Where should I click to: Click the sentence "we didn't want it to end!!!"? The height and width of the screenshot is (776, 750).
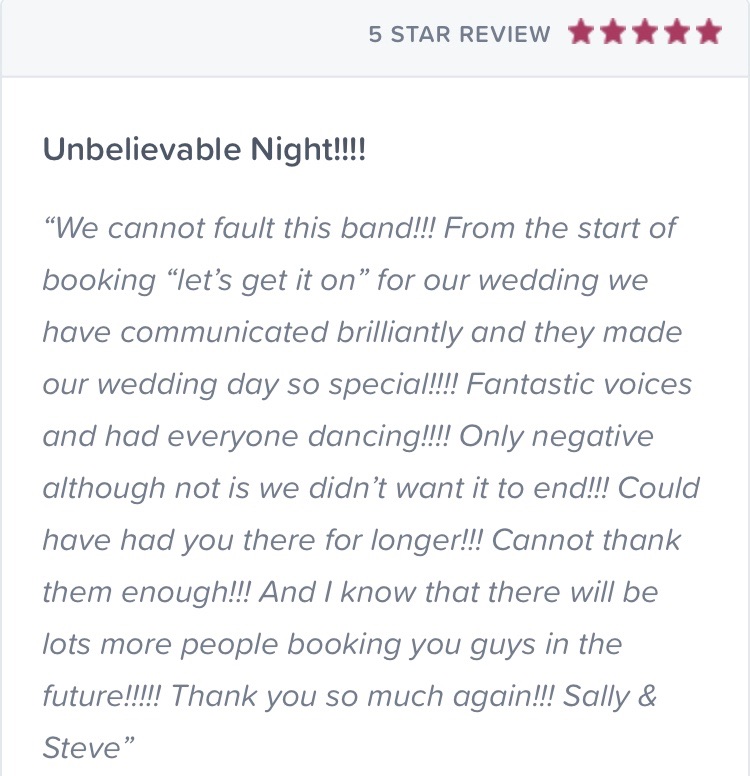click(x=434, y=488)
